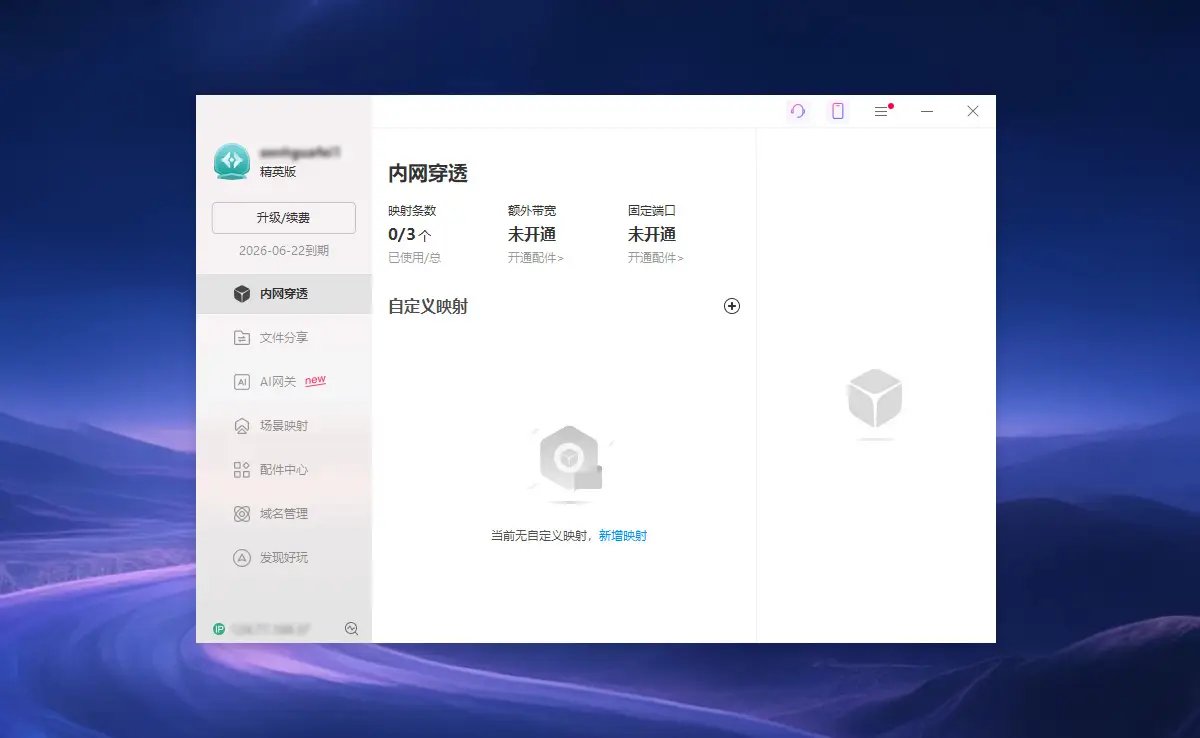Click the green IP badge icon
This screenshot has height=738, width=1200.
[x=216, y=628]
